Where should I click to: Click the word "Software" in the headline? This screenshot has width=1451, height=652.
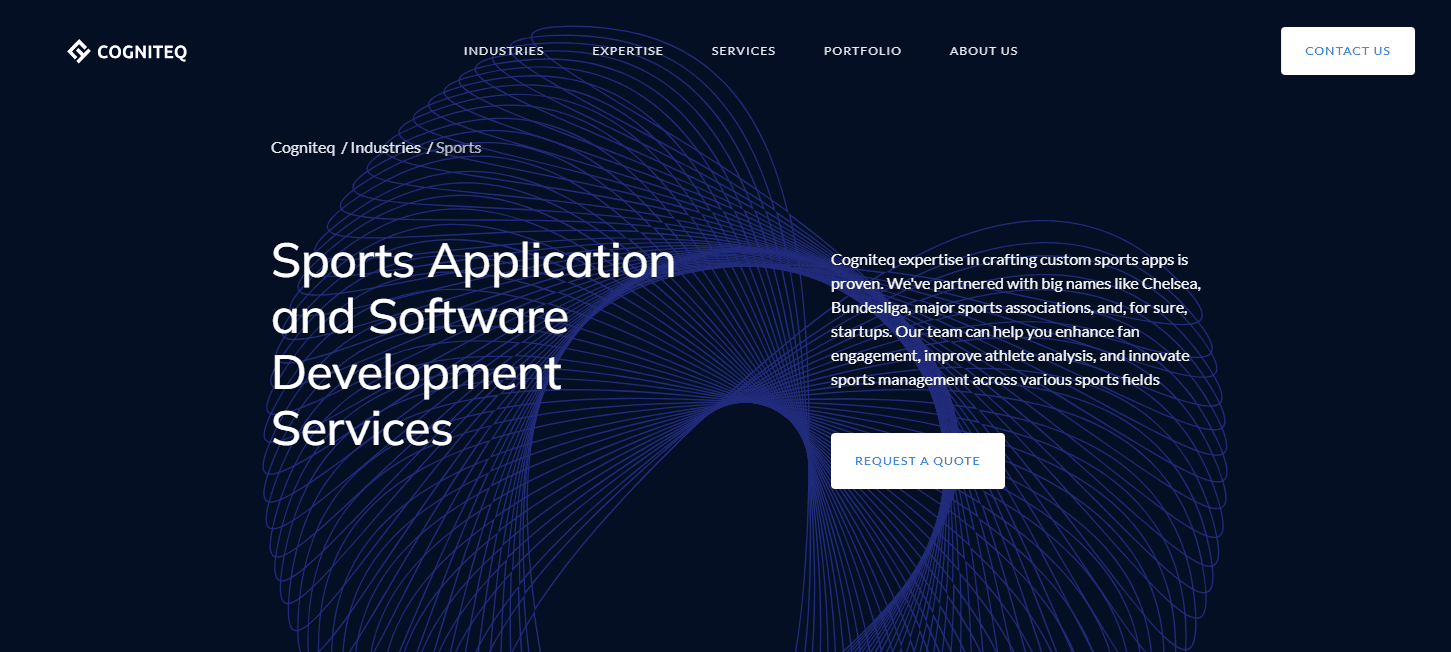[468, 318]
